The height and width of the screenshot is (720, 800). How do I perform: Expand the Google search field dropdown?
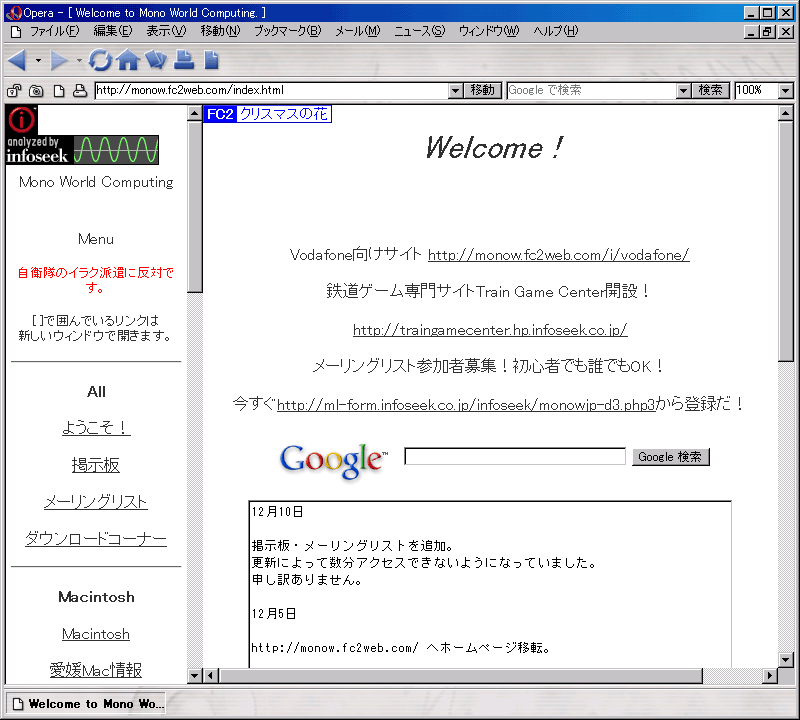[x=684, y=91]
